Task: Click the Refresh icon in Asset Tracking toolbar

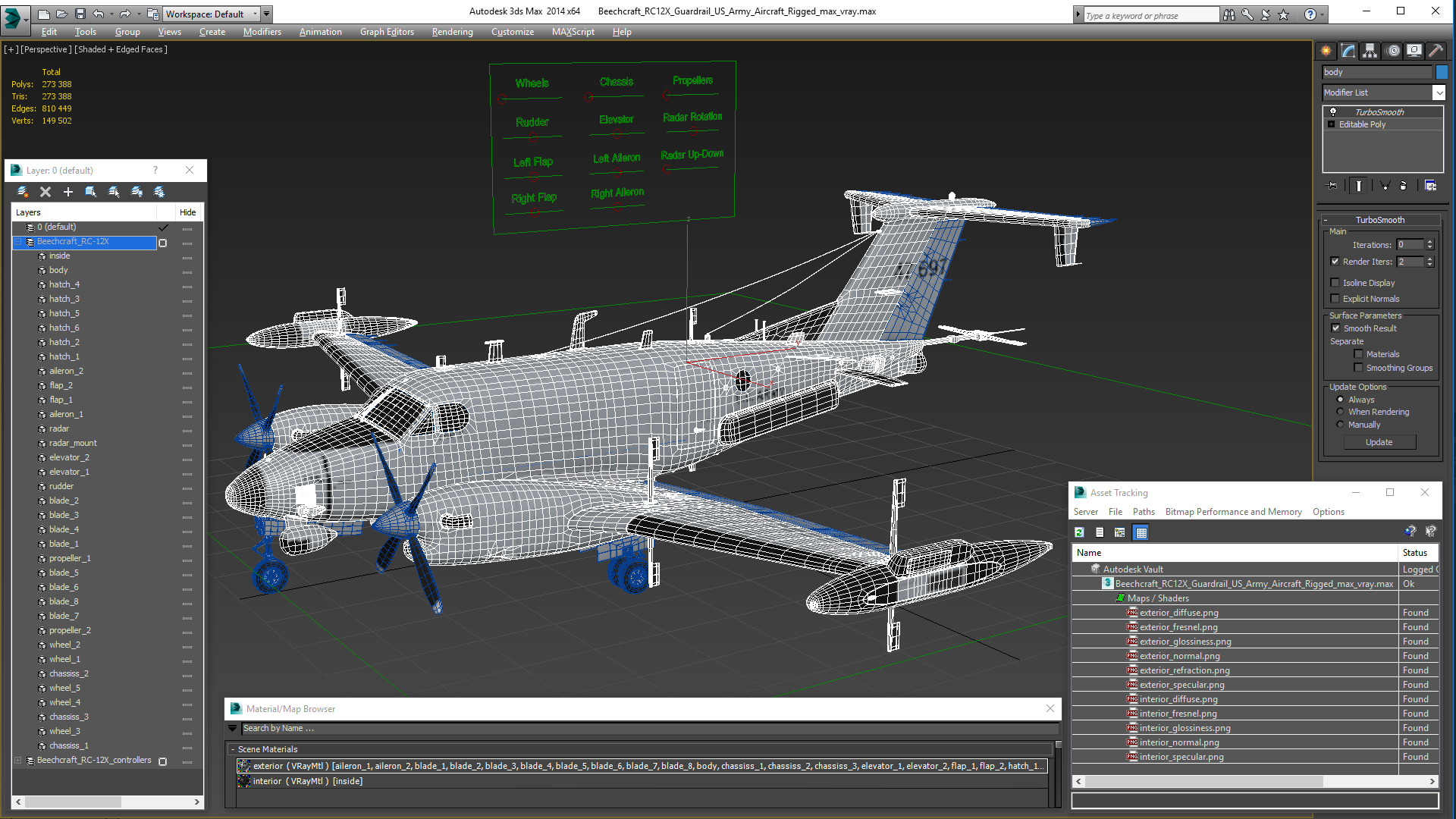Action: (1079, 532)
